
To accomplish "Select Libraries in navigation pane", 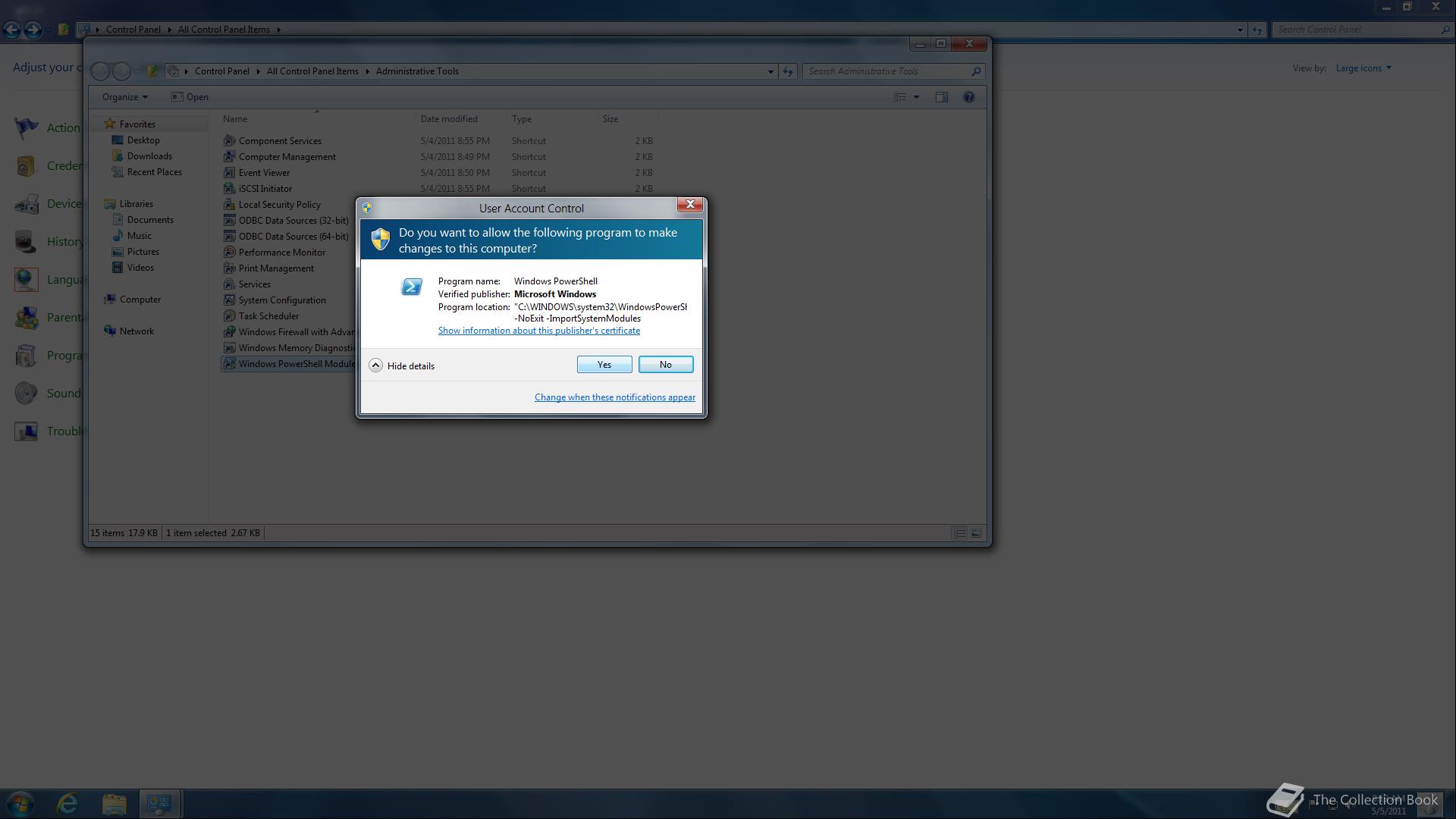I will pos(136,204).
